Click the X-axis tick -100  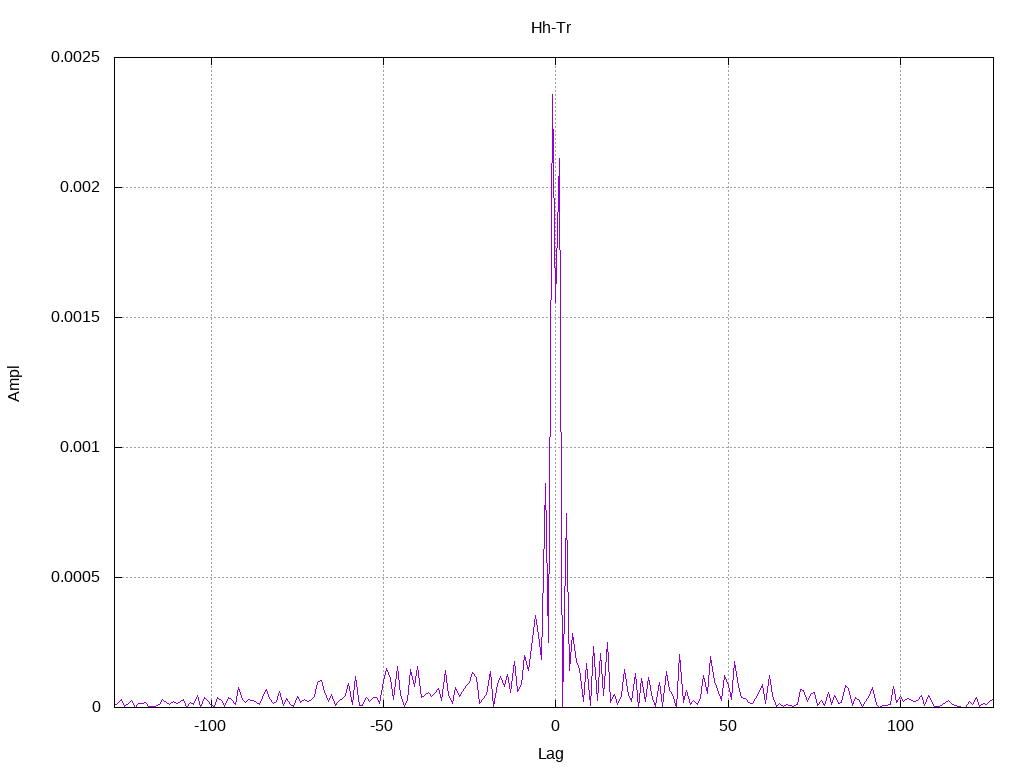point(210,726)
